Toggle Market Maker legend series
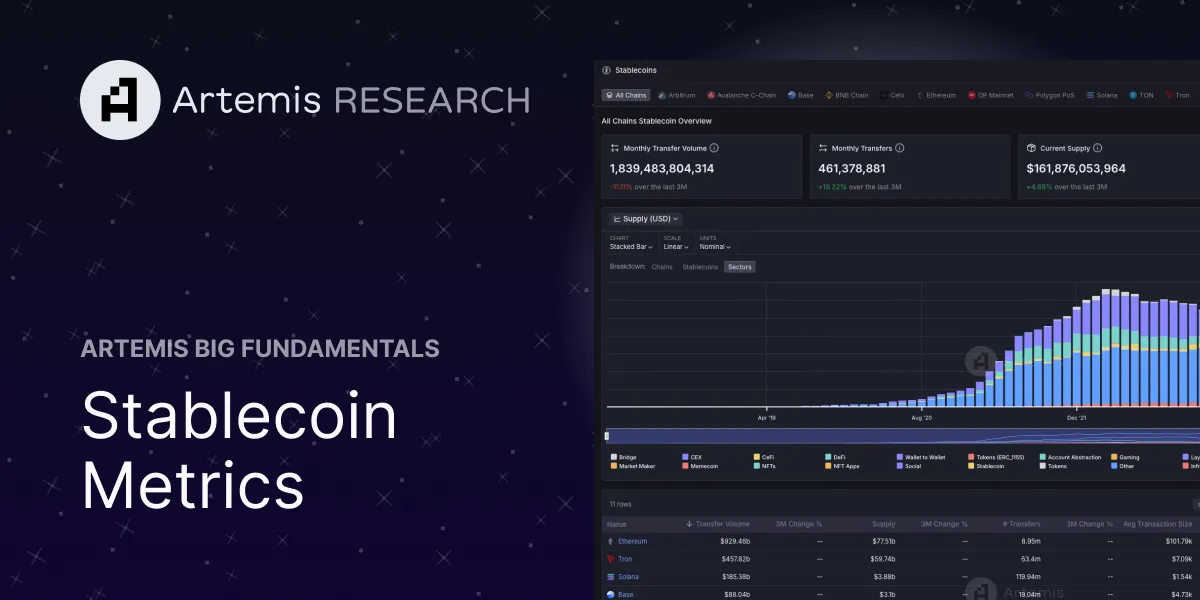Image resolution: width=1200 pixels, height=600 pixels. click(x=632, y=466)
